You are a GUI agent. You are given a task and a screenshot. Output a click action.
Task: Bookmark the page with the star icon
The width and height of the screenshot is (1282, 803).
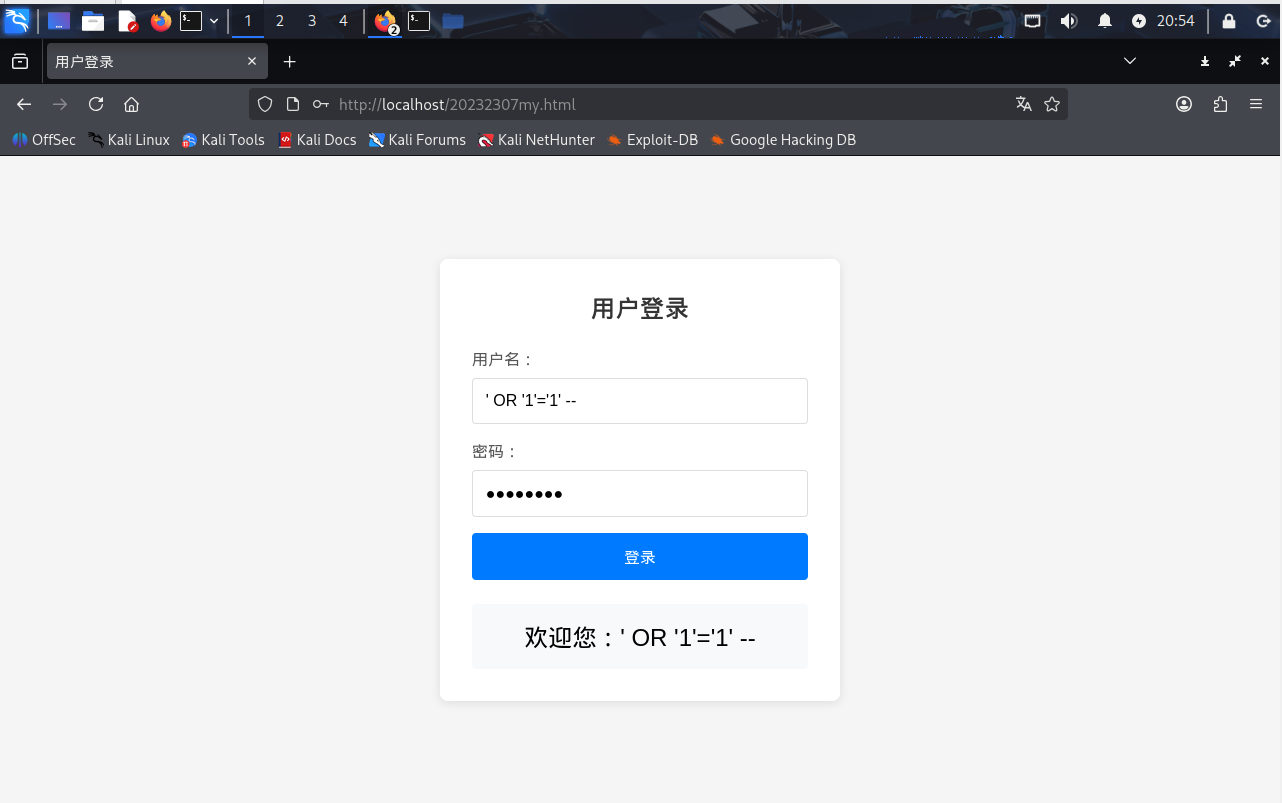click(1052, 104)
